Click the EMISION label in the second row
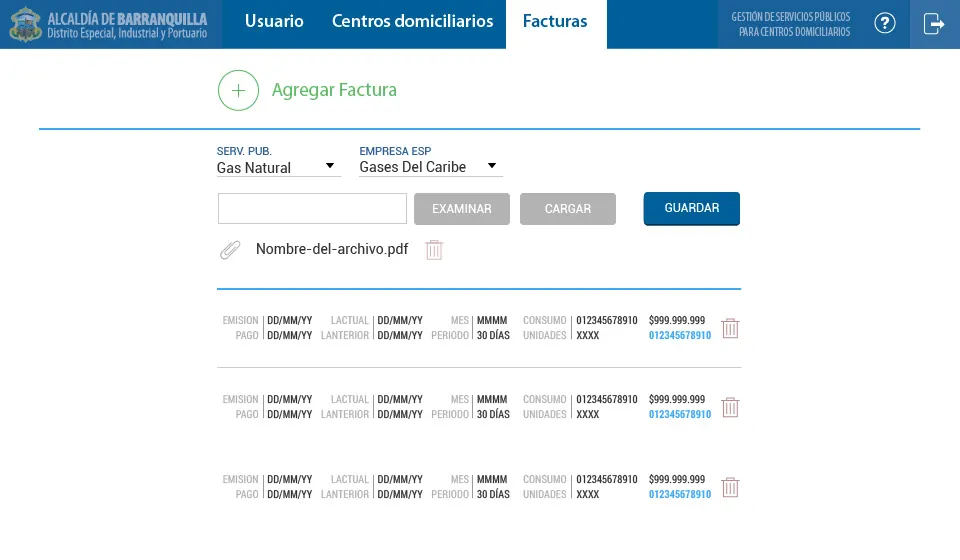The image size is (960, 560). (240, 399)
